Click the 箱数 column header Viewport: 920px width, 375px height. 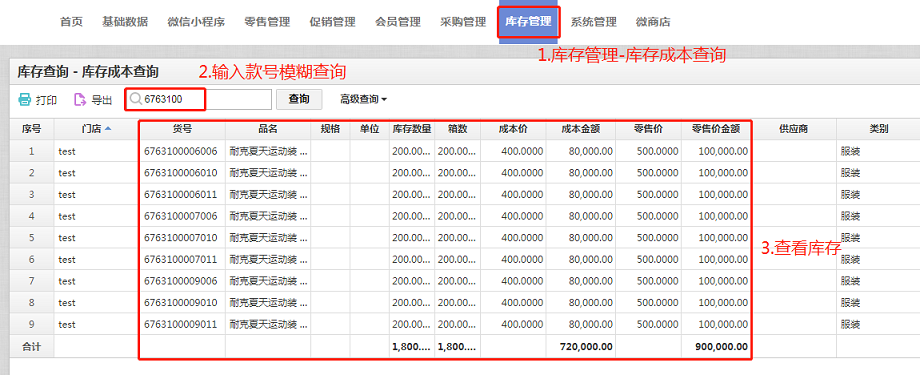pyautogui.click(x=457, y=130)
